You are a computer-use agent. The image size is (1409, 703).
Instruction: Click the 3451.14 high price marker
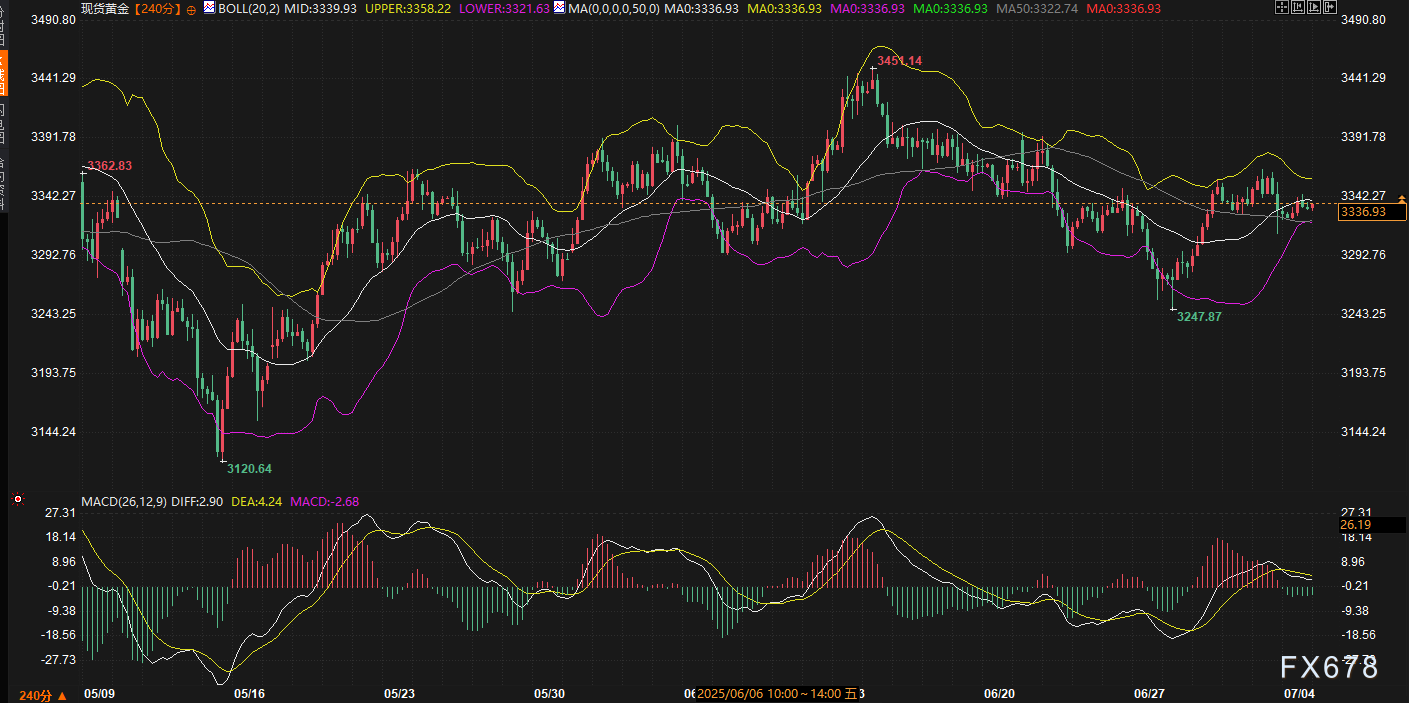(x=899, y=61)
